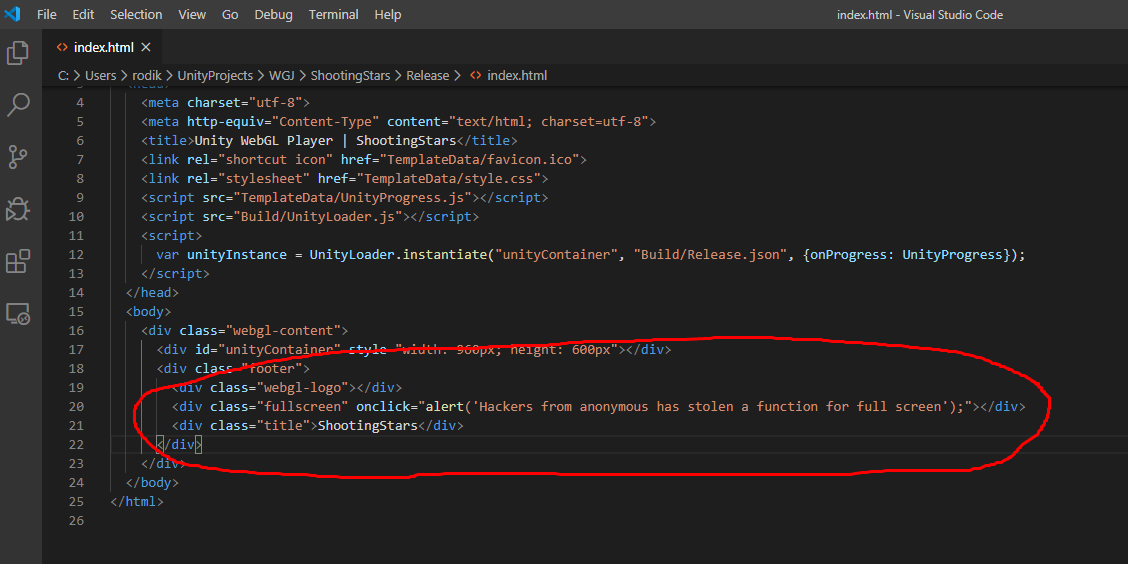The width and height of the screenshot is (1128, 564).
Task: Click the opening body tag on line 15
Action: tap(148, 311)
